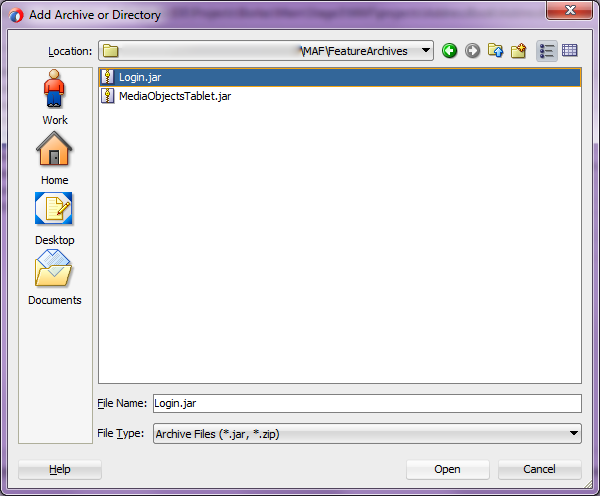Click the Open button

(x=447, y=469)
